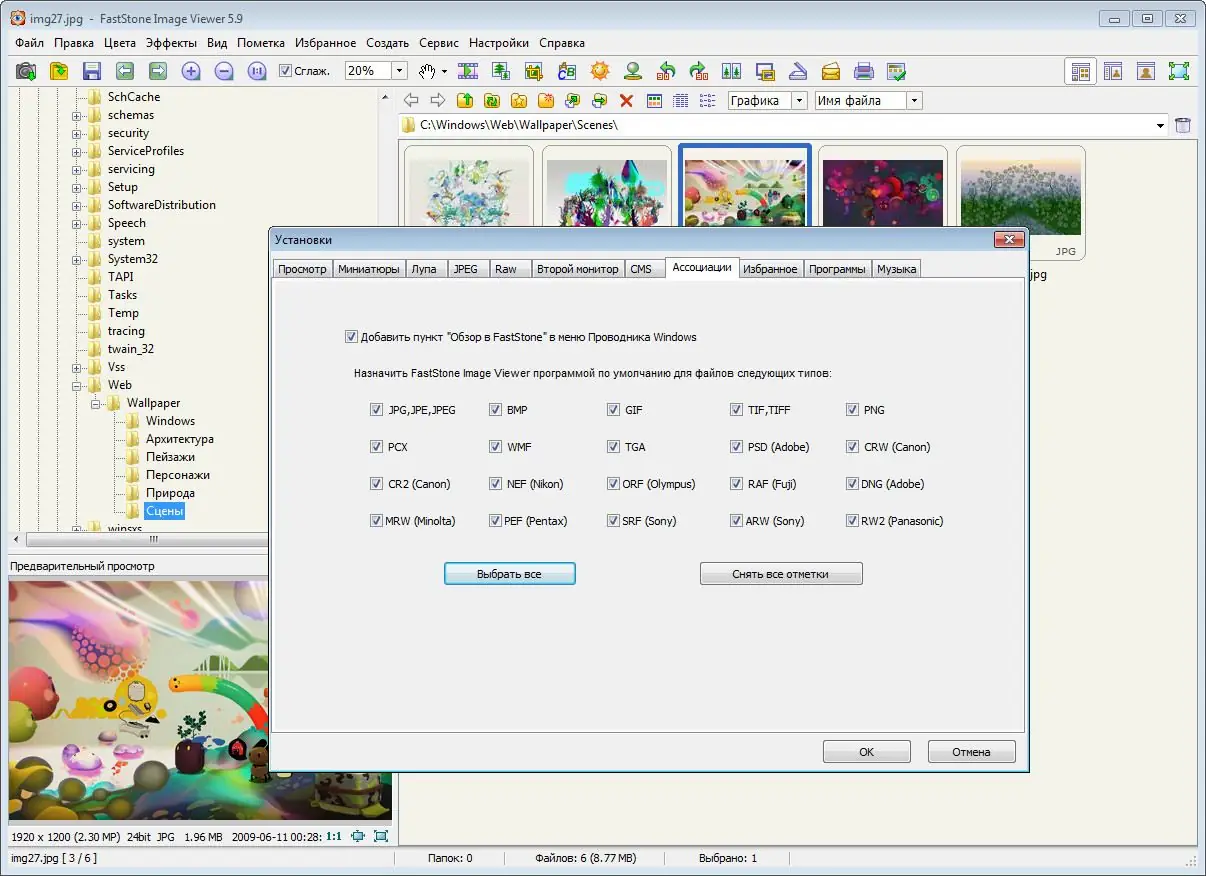Image resolution: width=1206 pixels, height=876 pixels.
Task: Switch to the Миниатюры settings tab
Action: pyautogui.click(x=369, y=269)
